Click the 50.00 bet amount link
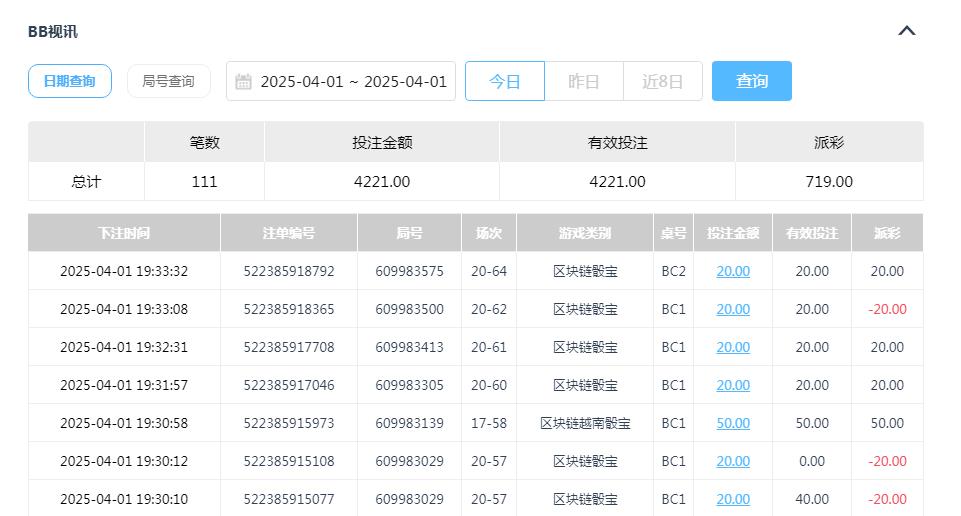This screenshot has width=961, height=516. click(x=732, y=423)
